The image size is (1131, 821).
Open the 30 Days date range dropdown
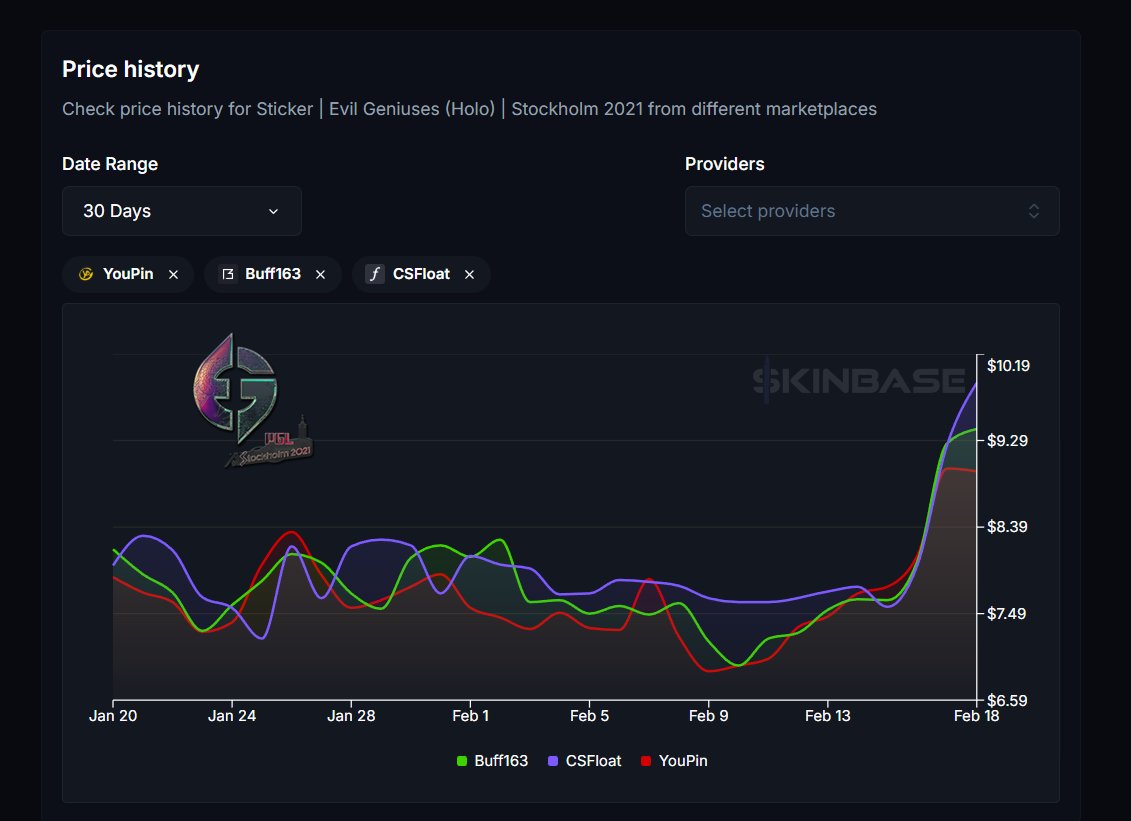(x=181, y=211)
